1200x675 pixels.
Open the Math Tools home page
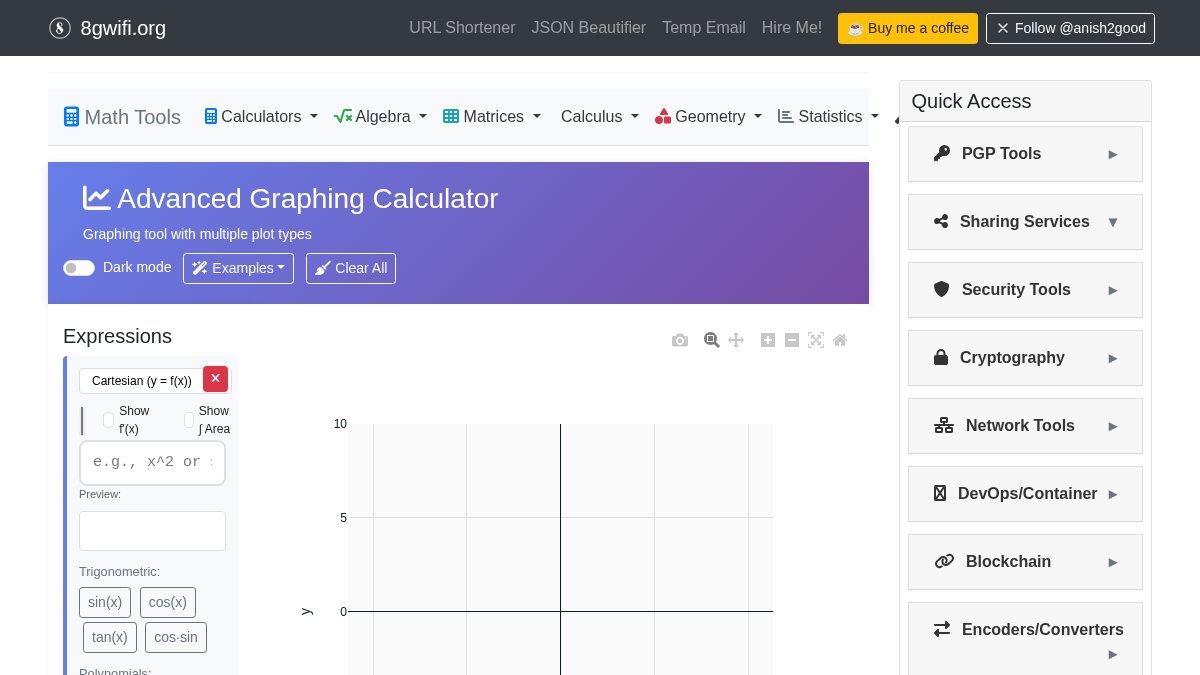click(x=121, y=117)
